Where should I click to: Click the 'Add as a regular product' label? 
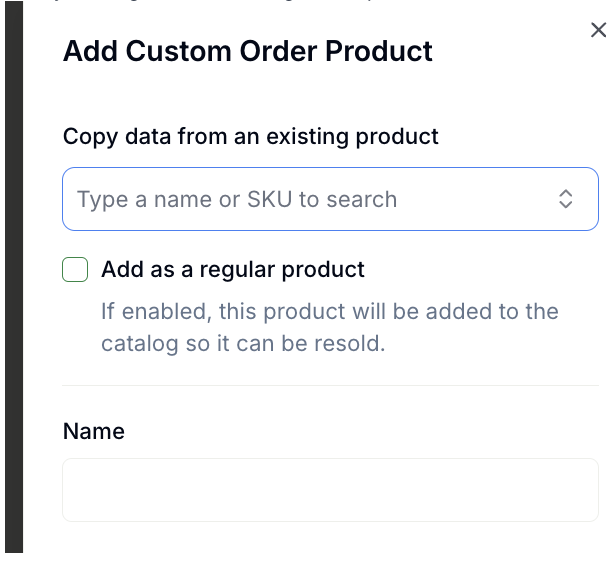click(x=233, y=270)
